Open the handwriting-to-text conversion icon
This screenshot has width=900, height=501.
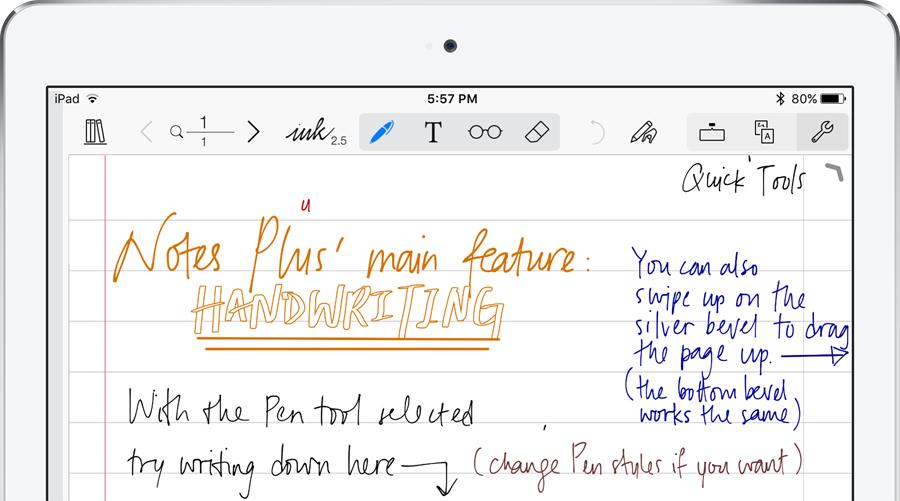[x=765, y=132]
